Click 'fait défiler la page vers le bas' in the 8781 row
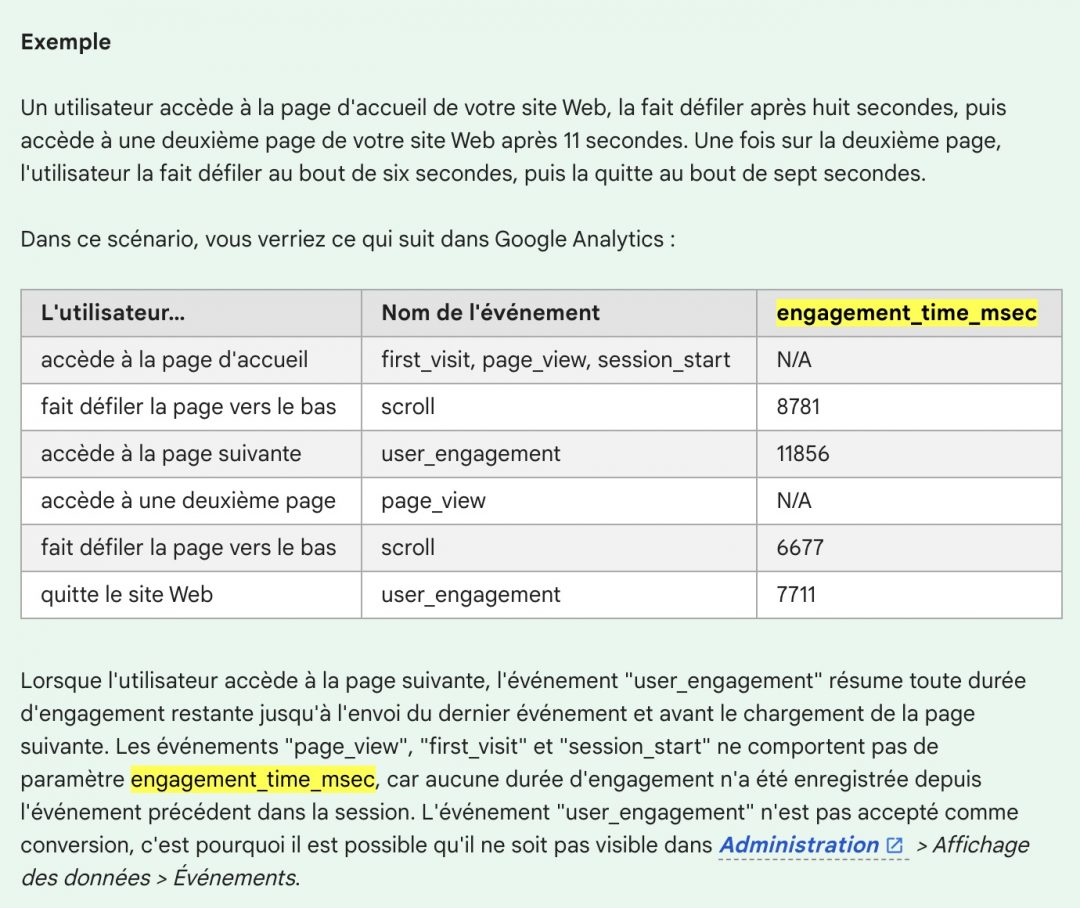This screenshot has height=908, width=1080. click(x=188, y=406)
